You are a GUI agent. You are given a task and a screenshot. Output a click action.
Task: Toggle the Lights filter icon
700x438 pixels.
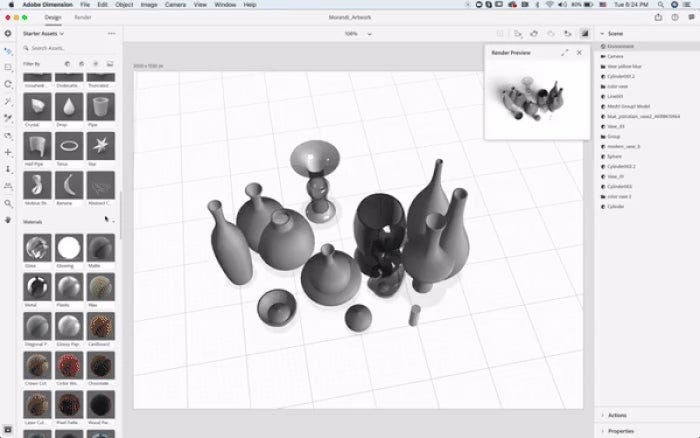click(96, 64)
